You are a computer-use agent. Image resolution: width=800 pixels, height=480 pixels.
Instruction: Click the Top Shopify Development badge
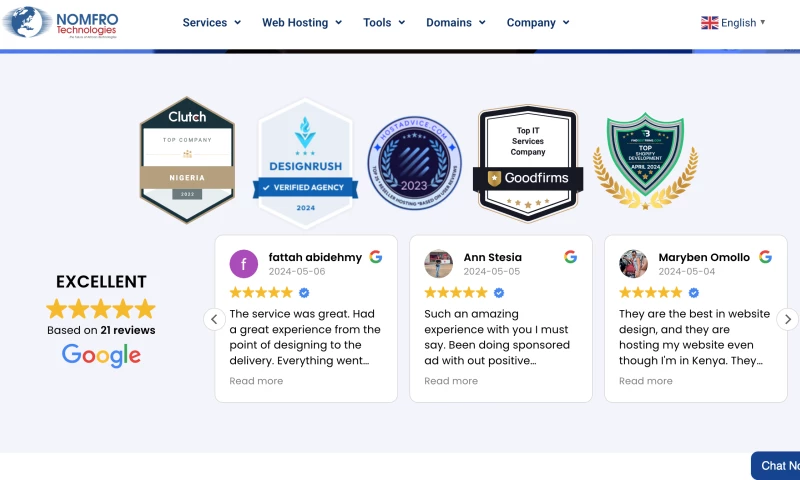[645, 160]
